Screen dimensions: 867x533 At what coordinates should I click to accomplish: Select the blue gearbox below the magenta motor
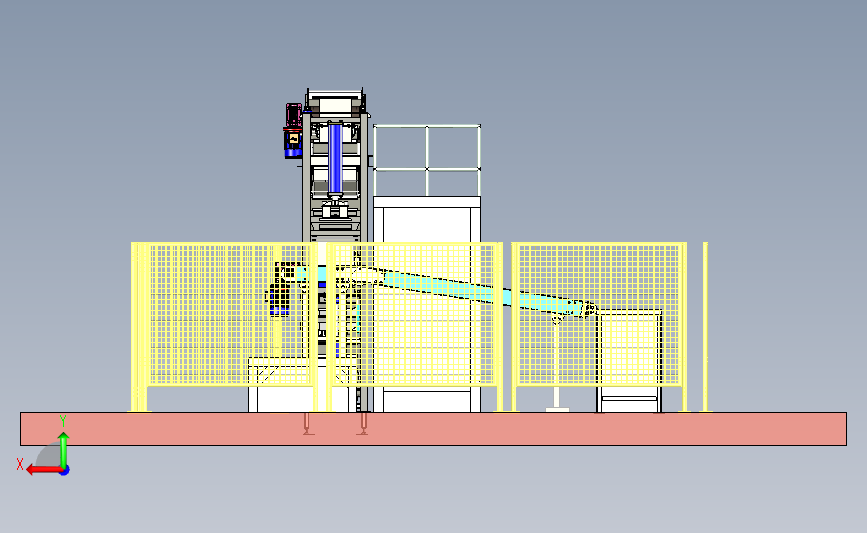click(293, 144)
